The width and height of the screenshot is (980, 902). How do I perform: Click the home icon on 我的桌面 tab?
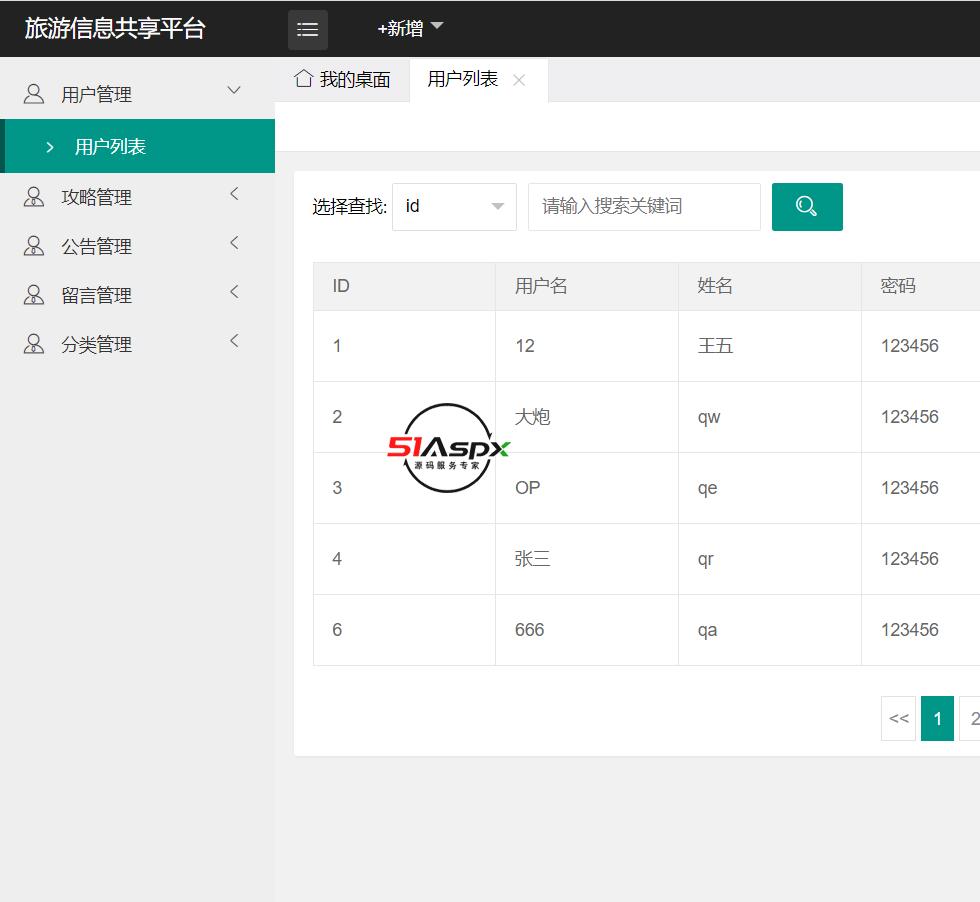[304, 79]
